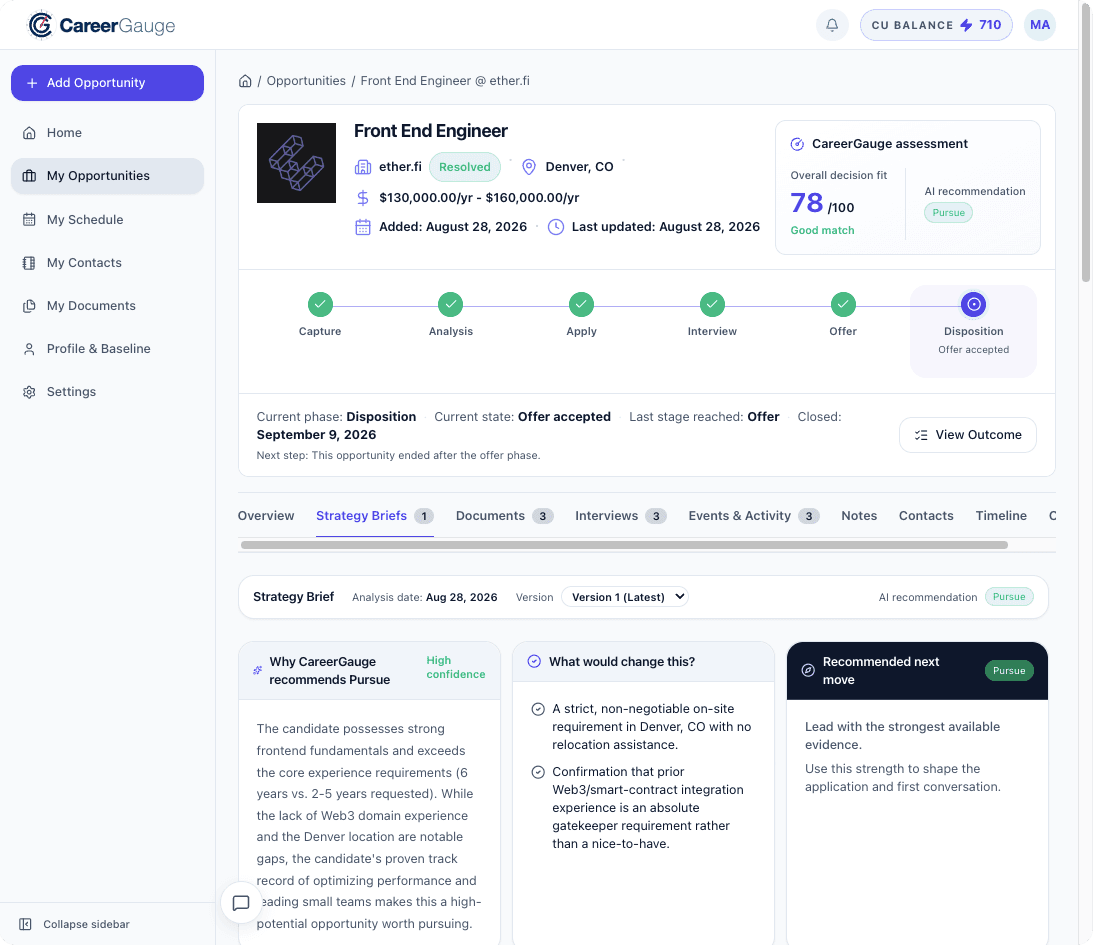Viewport: 1093px width, 945px height.
Task: Open My Contacts in sidebar
Action: (107, 263)
